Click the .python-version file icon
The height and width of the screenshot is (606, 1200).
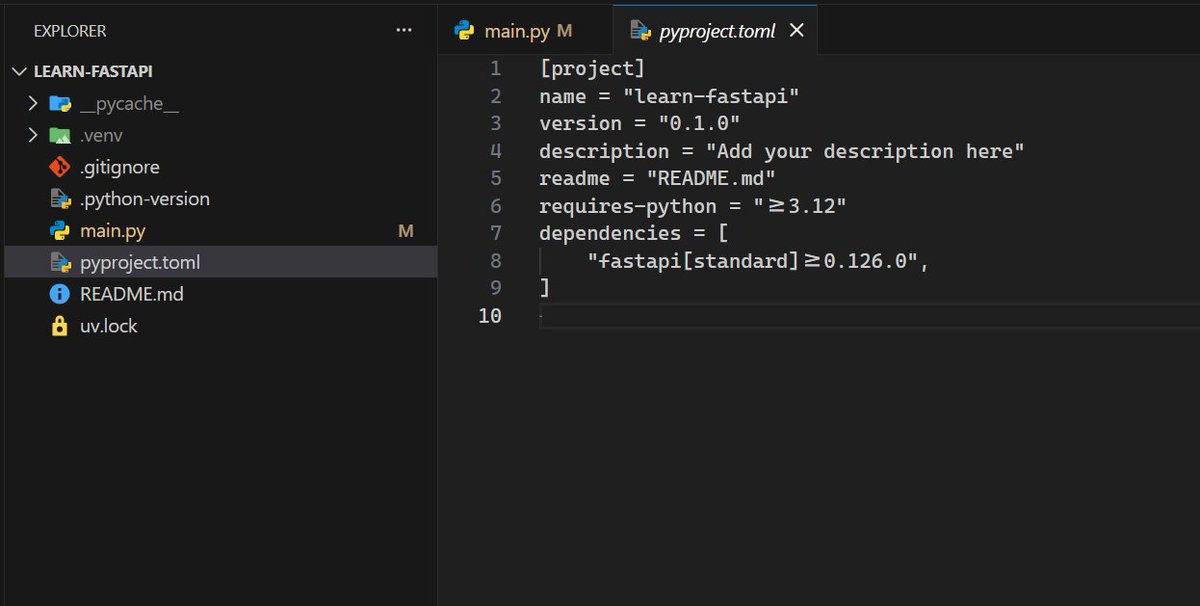[60, 199]
